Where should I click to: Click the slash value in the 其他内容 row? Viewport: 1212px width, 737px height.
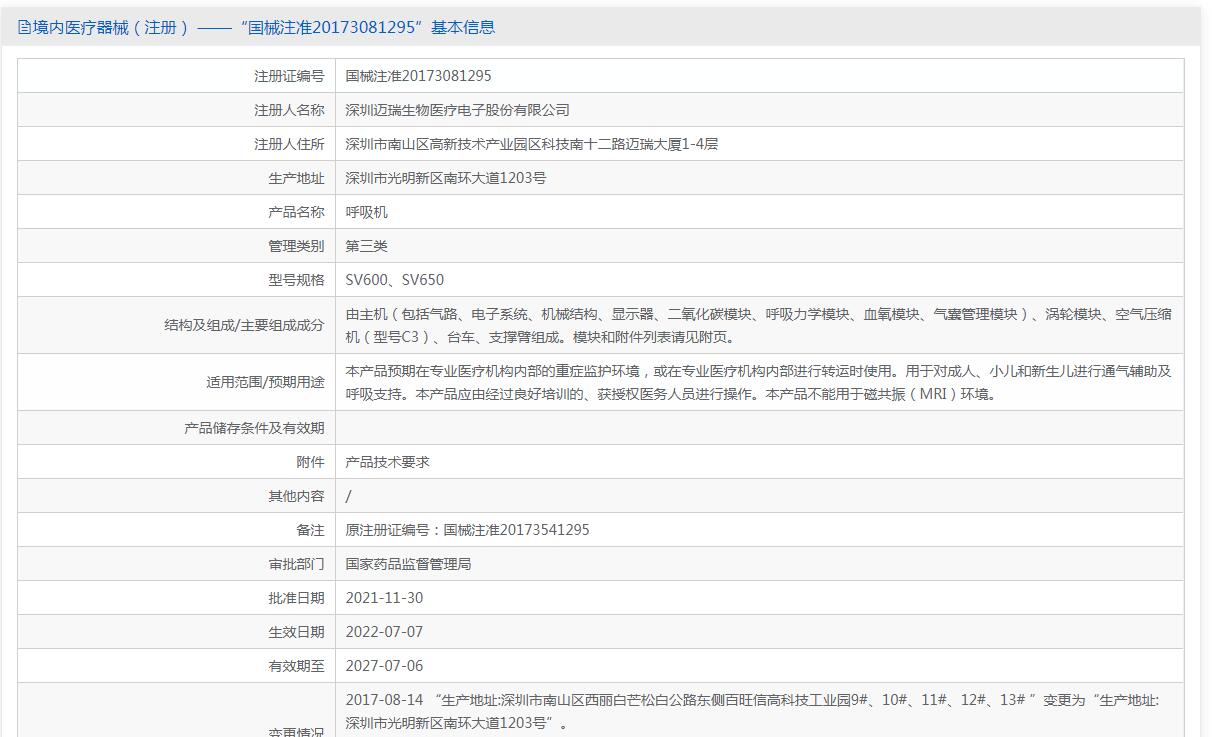pyautogui.click(x=349, y=496)
